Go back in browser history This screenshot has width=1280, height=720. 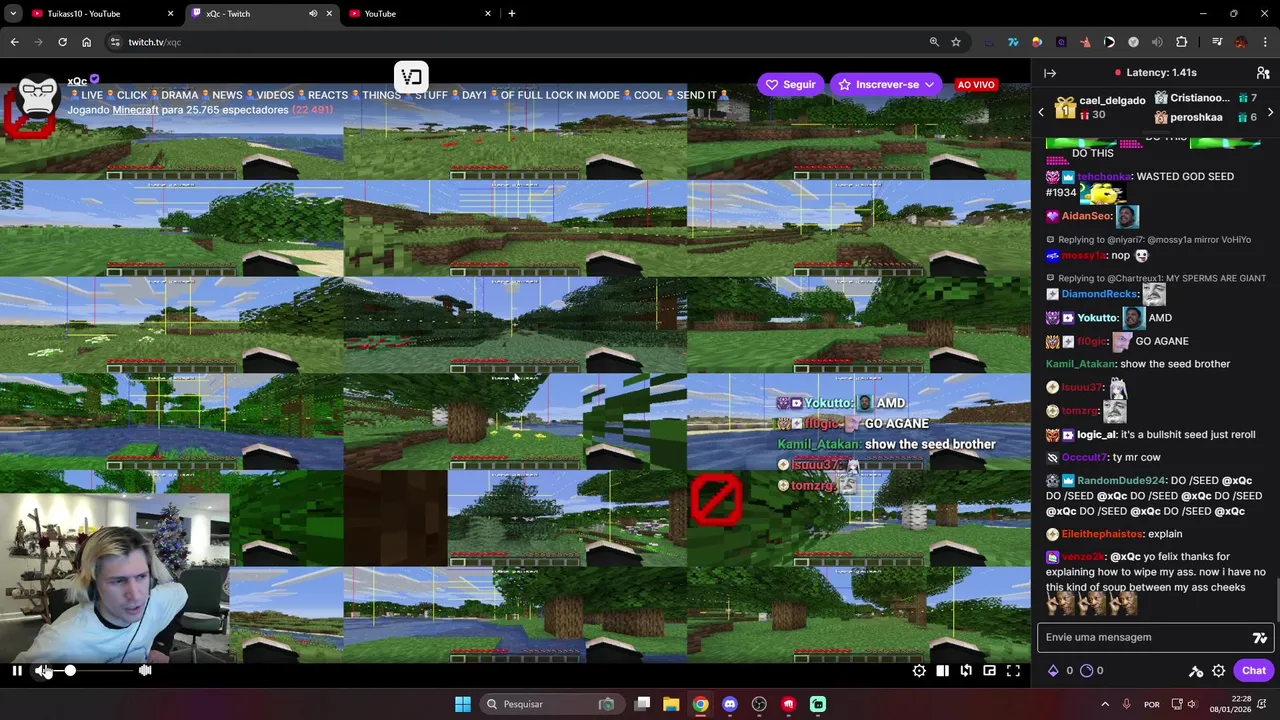pos(14,42)
